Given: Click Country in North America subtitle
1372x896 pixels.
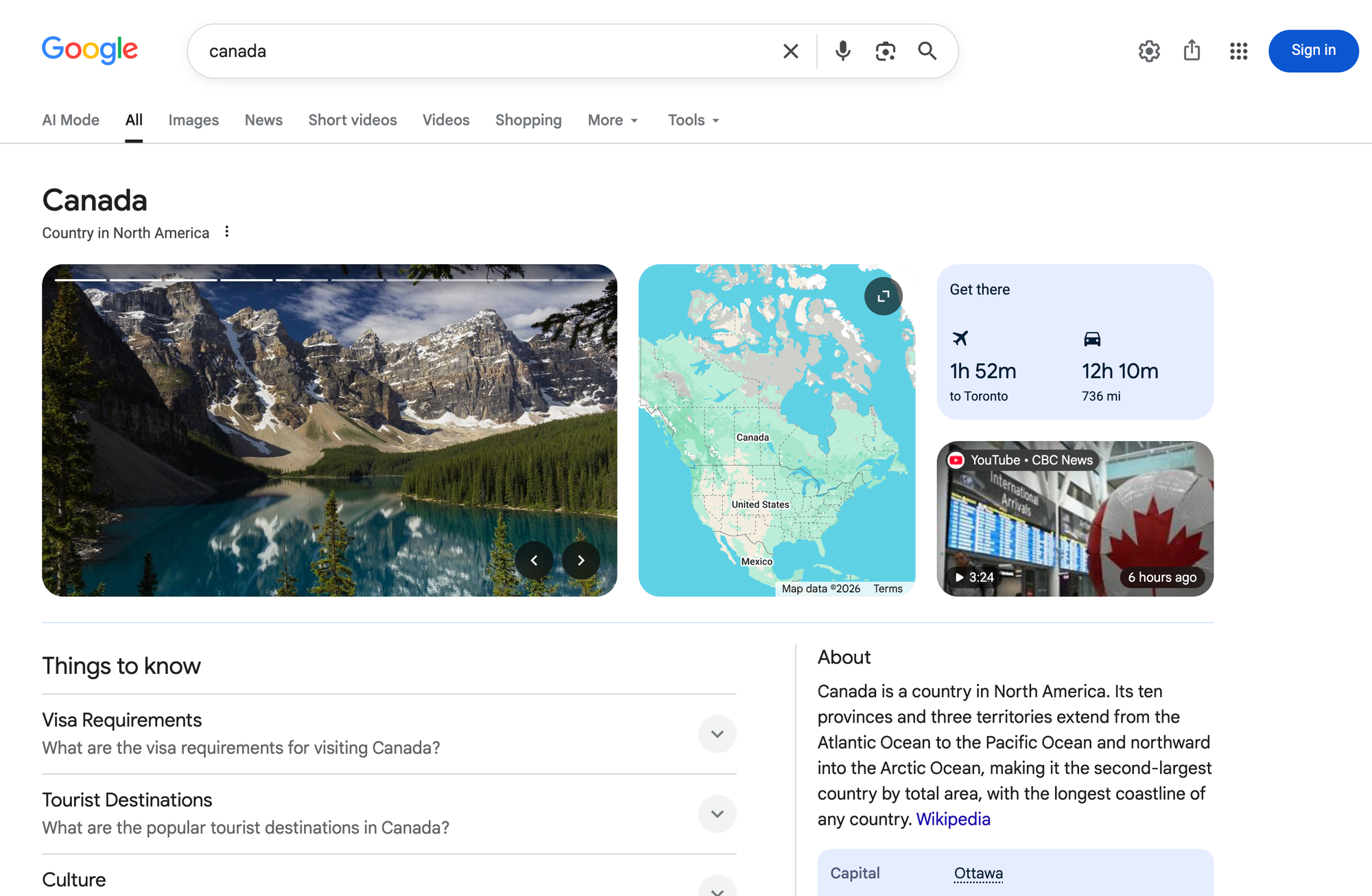Looking at the screenshot, I should [x=126, y=233].
